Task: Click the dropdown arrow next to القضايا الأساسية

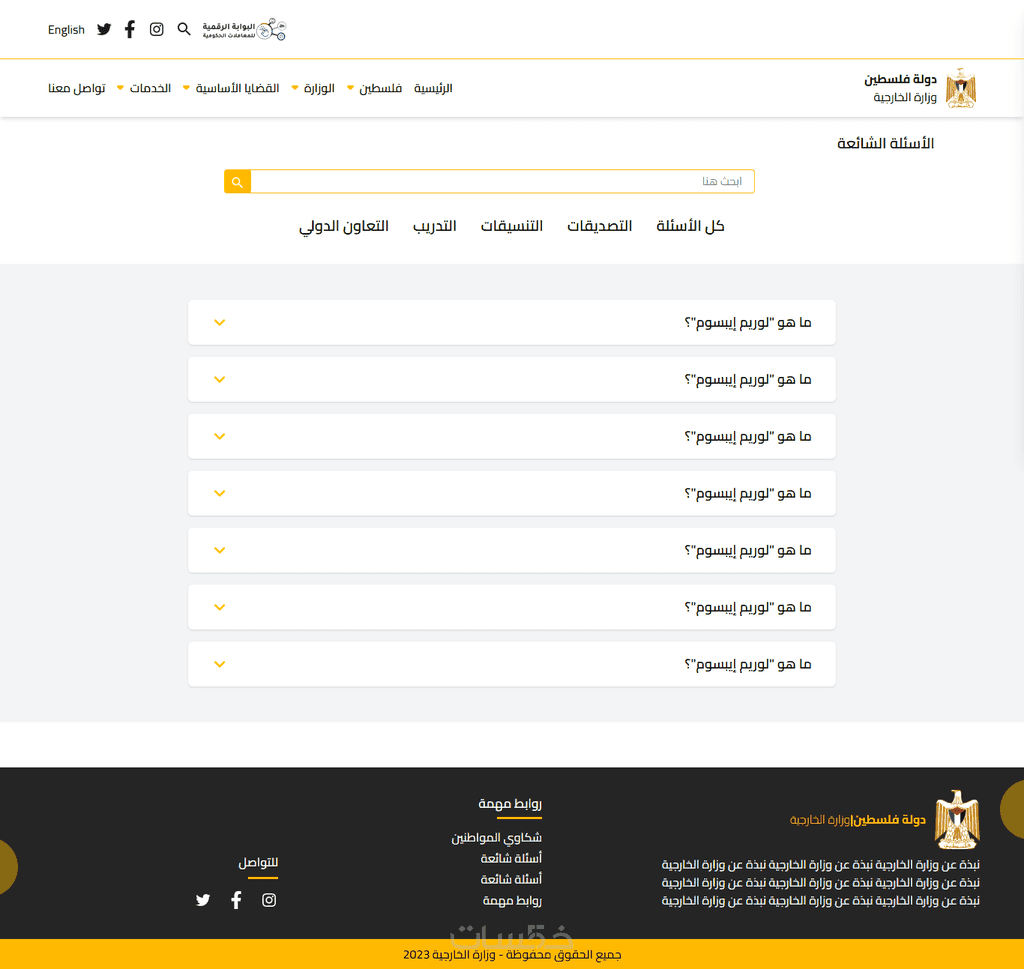Action: coord(187,88)
